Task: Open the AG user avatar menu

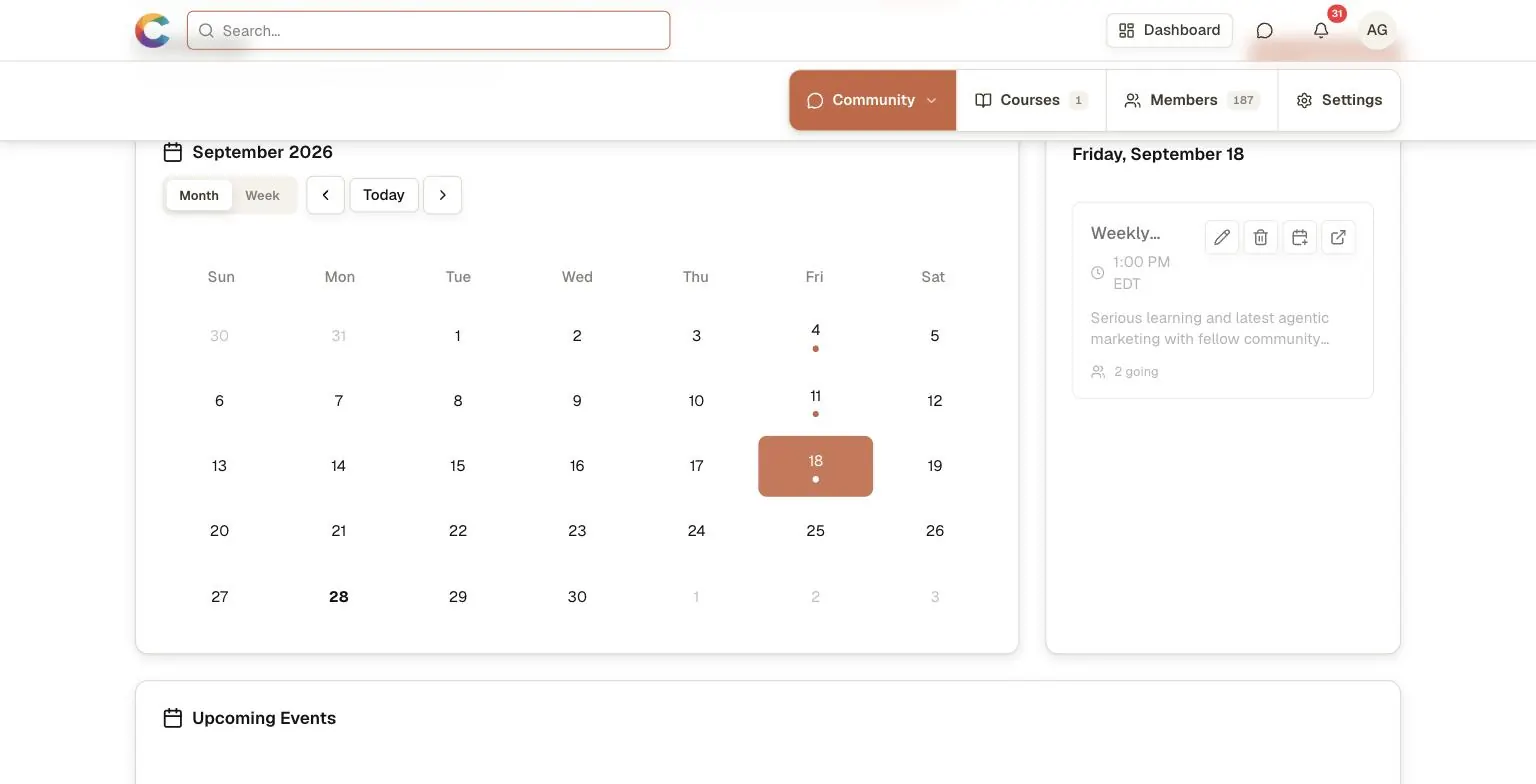Action: [x=1377, y=30]
